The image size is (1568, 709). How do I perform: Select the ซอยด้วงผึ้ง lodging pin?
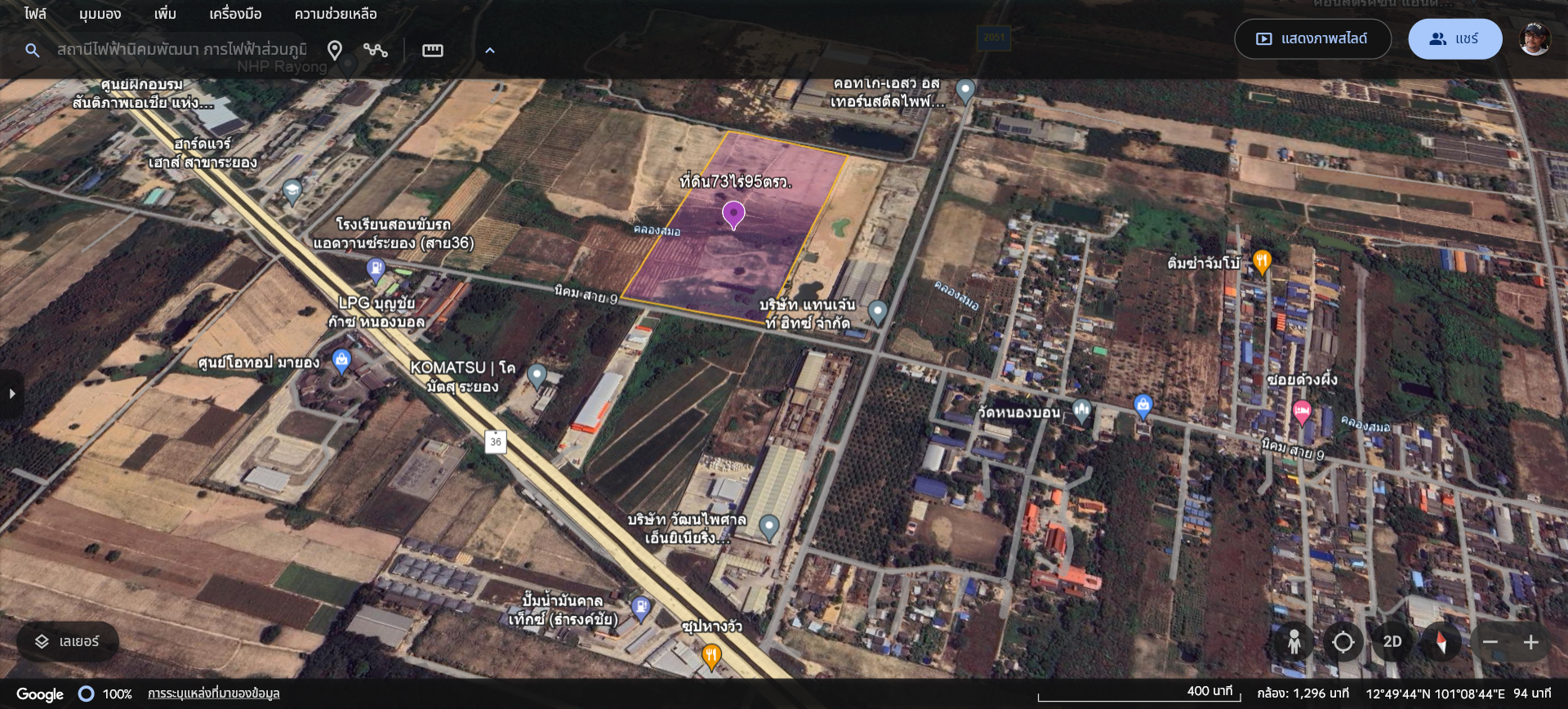(1302, 412)
